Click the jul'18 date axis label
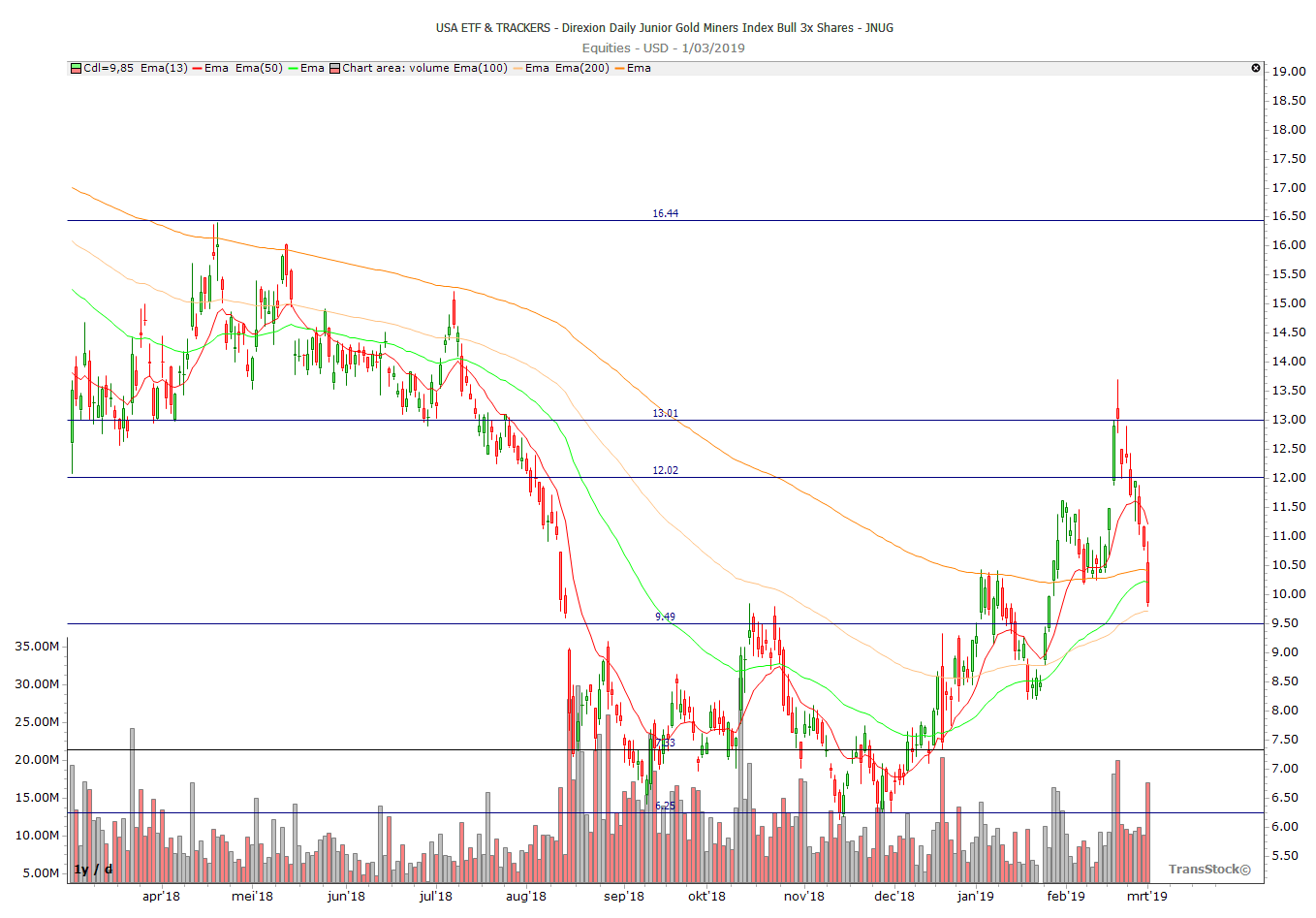 (435, 896)
